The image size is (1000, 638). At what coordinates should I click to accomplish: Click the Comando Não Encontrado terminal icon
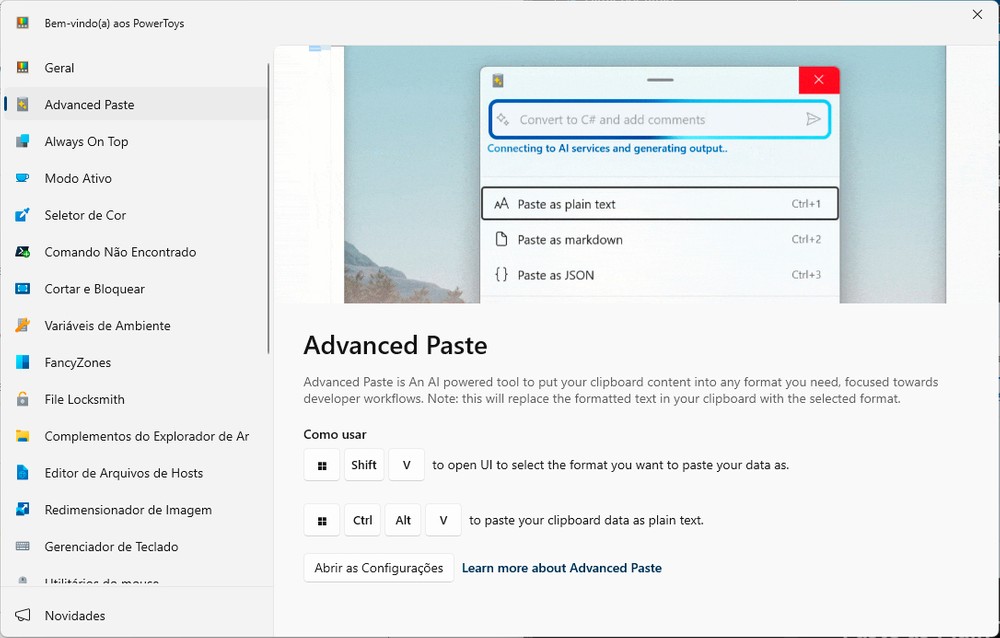[22, 252]
